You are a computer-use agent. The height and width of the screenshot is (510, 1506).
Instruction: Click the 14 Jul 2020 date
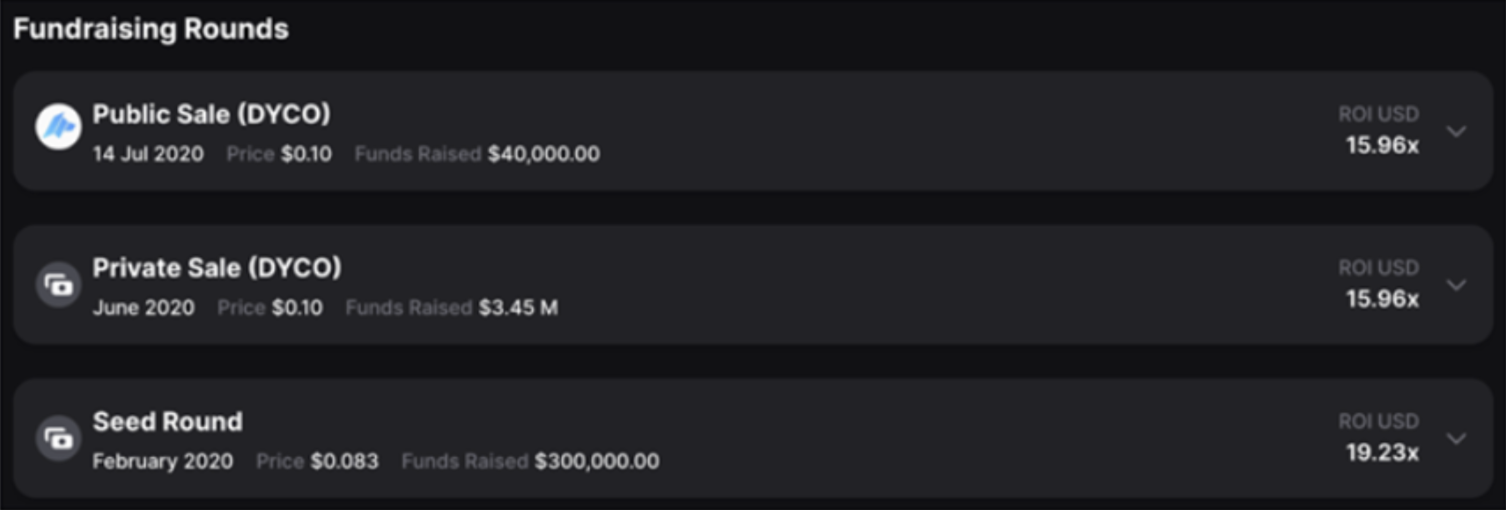[x=148, y=154]
